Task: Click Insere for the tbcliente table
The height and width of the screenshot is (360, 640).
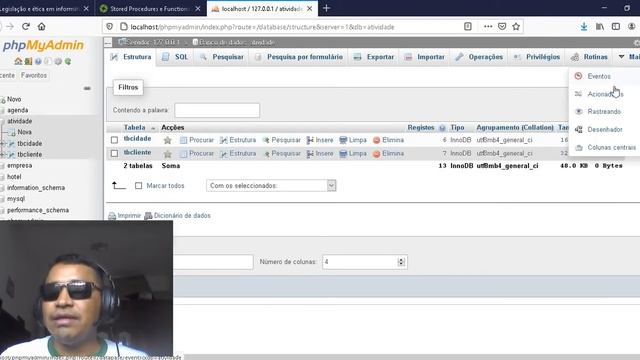Action: tap(320, 153)
